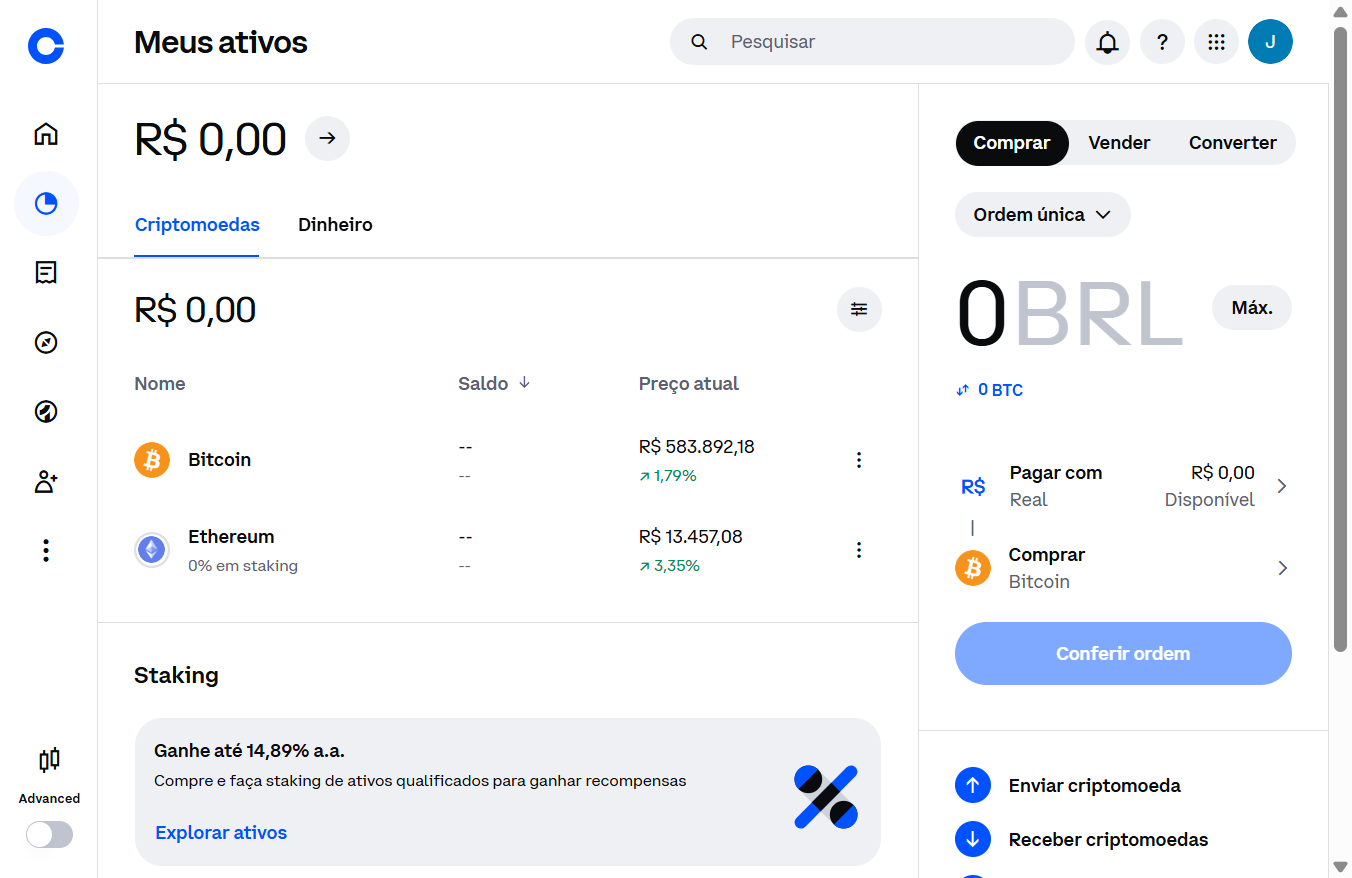1352x878 pixels.
Task: Click the vertical scrollbar thumb
Action: (1340, 340)
